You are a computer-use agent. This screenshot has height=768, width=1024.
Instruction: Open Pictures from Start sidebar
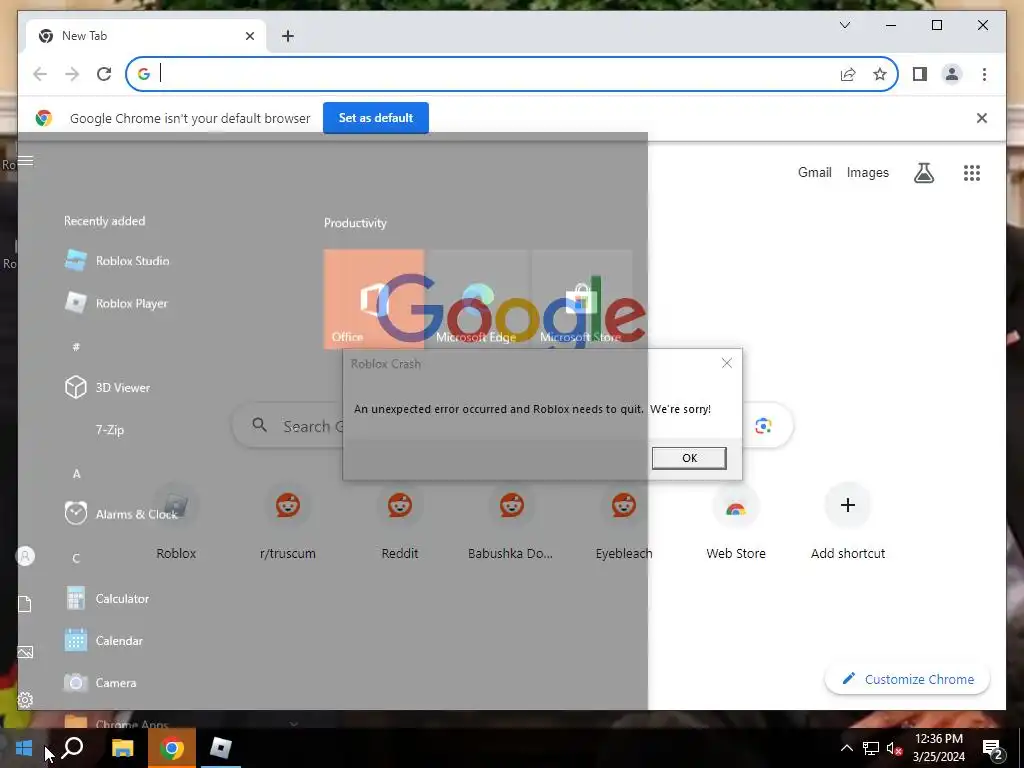tap(25, 652)
